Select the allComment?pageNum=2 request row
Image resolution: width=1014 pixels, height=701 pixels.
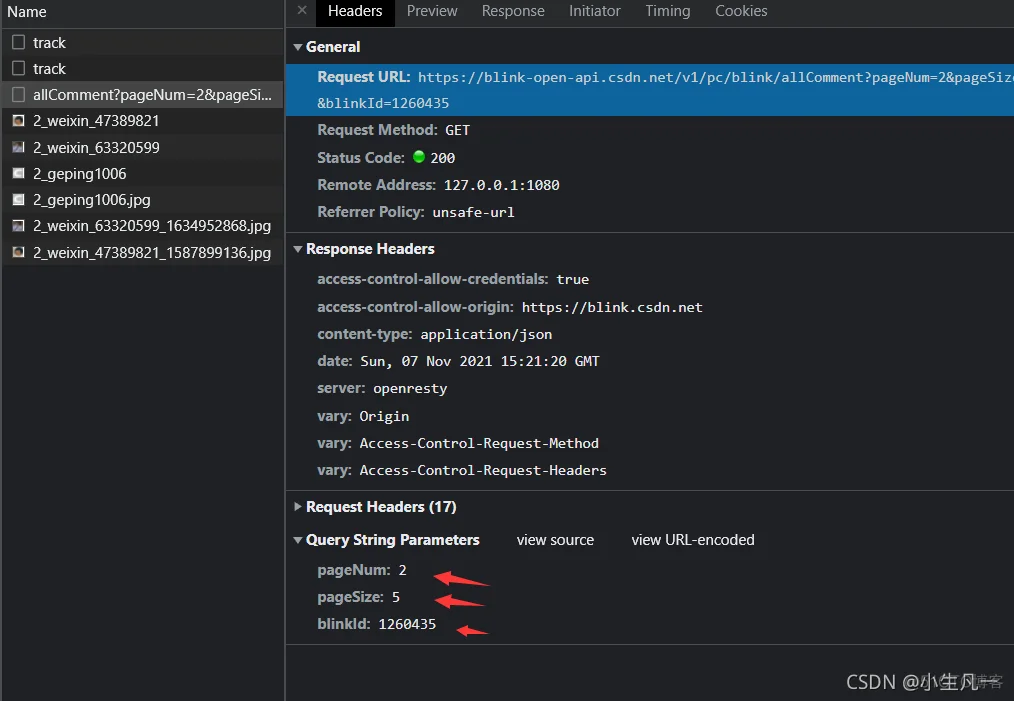142,94
